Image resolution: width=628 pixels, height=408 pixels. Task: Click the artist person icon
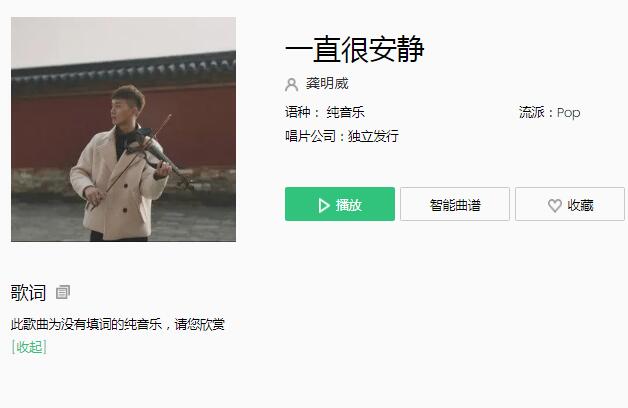tap(291, 84)
